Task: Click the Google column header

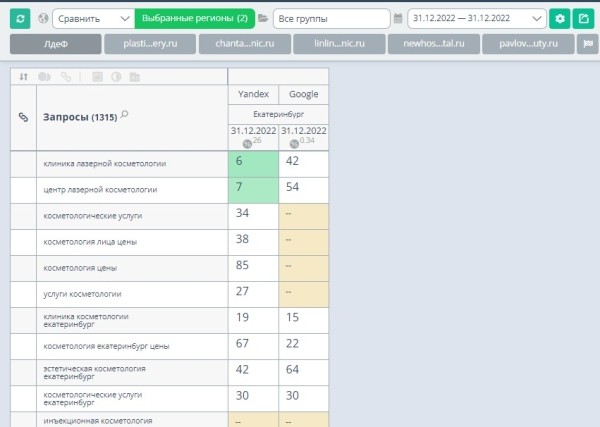Action: coord(303,93)
